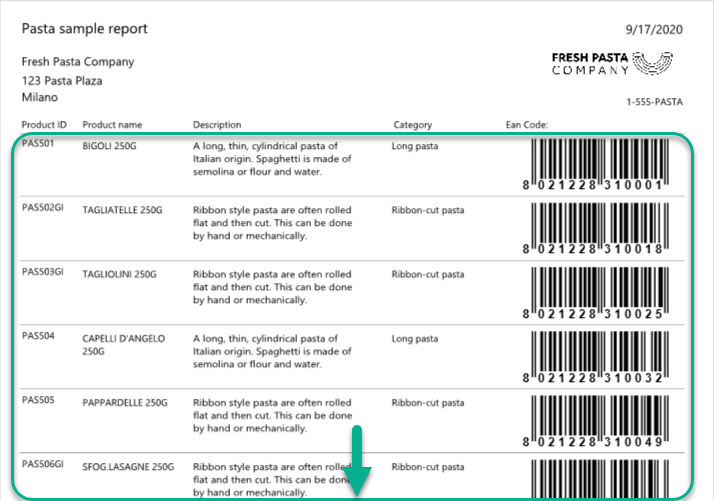Click the Product name column header
The image size is (714, 501).
112,125
